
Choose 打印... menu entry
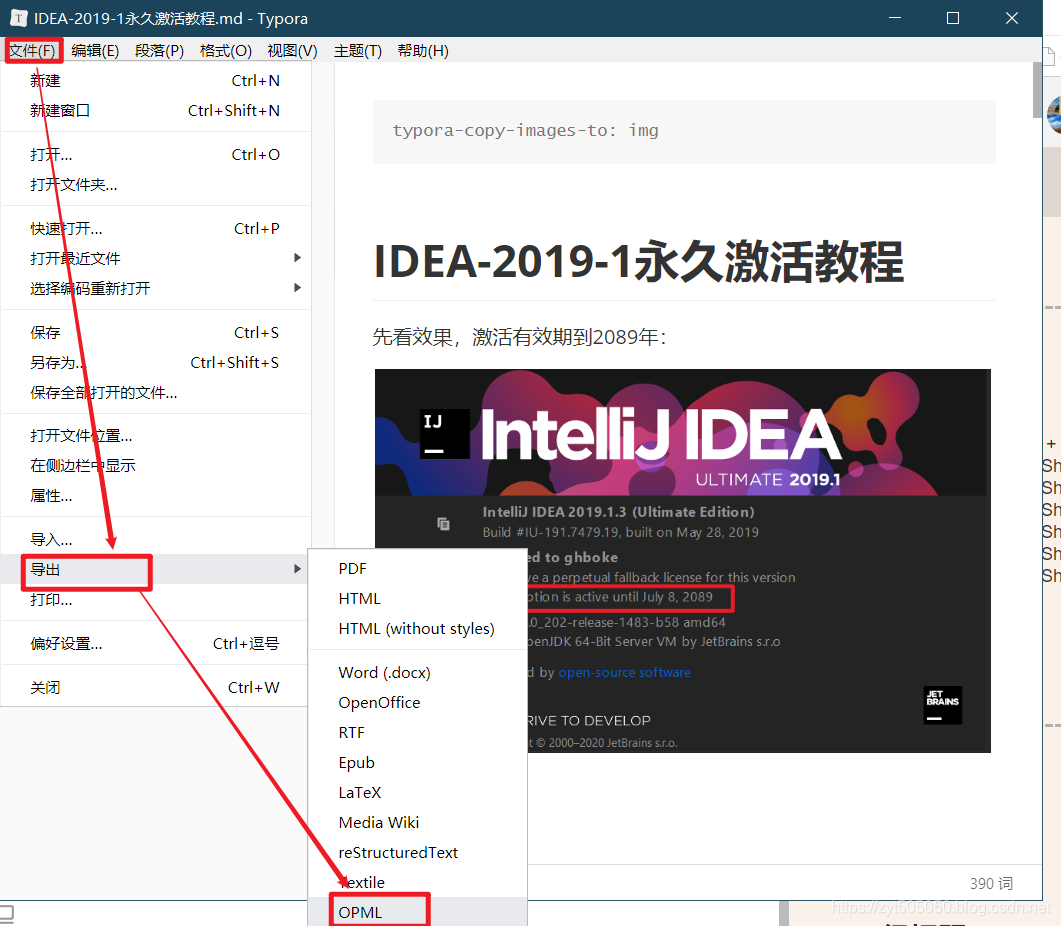[155, 600]
